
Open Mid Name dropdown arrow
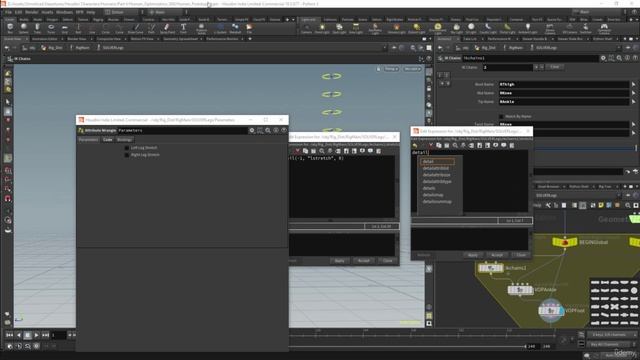[x=634, y=93]
